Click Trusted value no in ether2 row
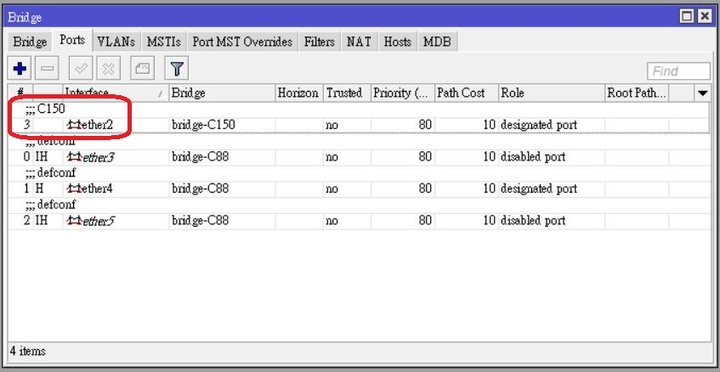Image resolution: width=720 pixels, height=372 pixels. point(332,125)
